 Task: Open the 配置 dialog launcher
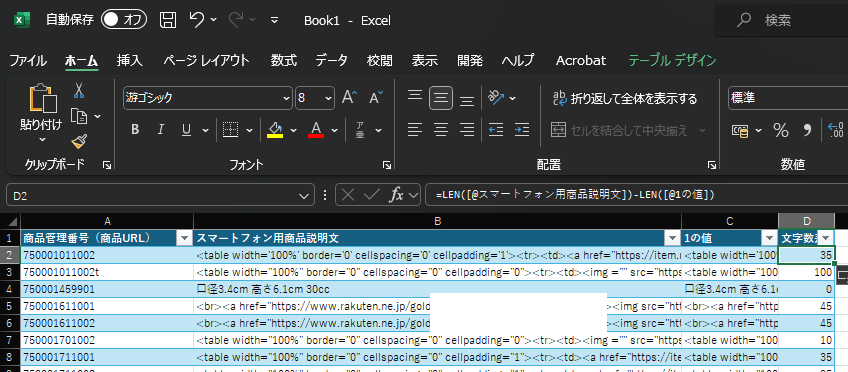pyautogui.click(x=712, y=164)
